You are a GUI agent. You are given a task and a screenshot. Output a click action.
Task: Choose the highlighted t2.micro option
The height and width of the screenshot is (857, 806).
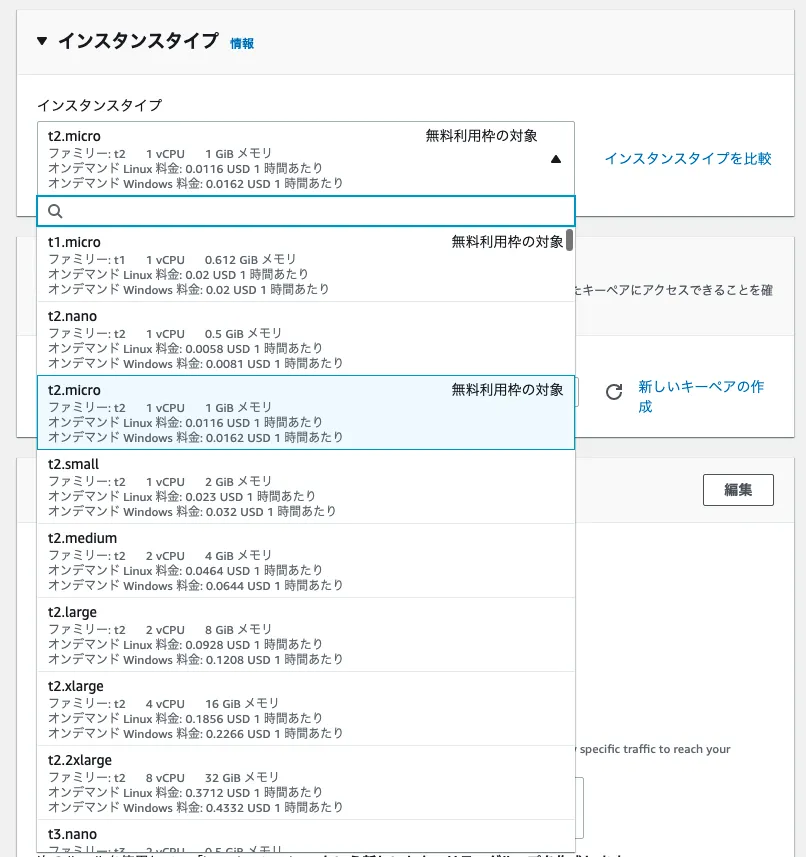coord(306,413)
